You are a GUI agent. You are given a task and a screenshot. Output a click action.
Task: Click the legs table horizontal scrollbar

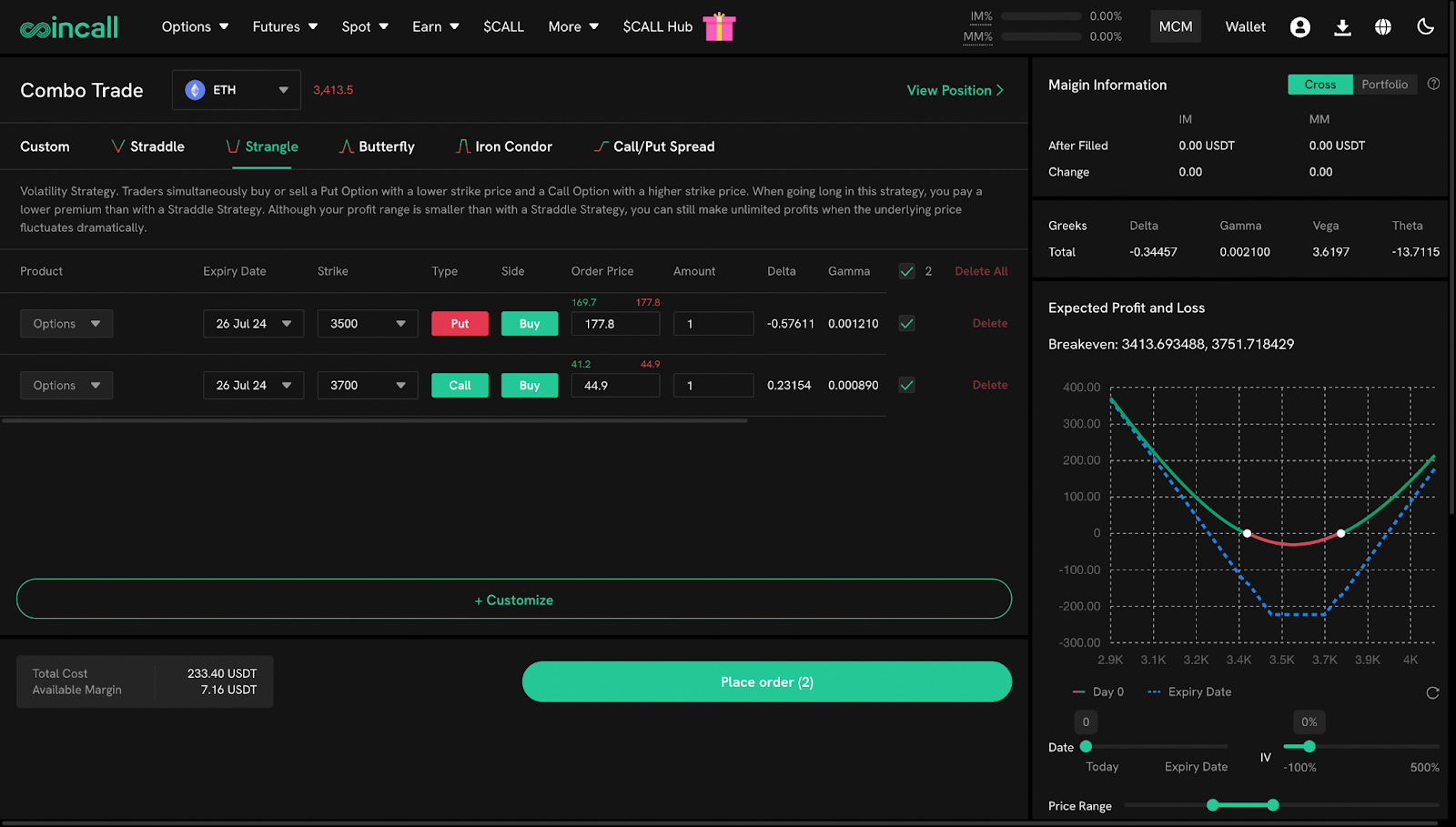[x=375, y=420]
